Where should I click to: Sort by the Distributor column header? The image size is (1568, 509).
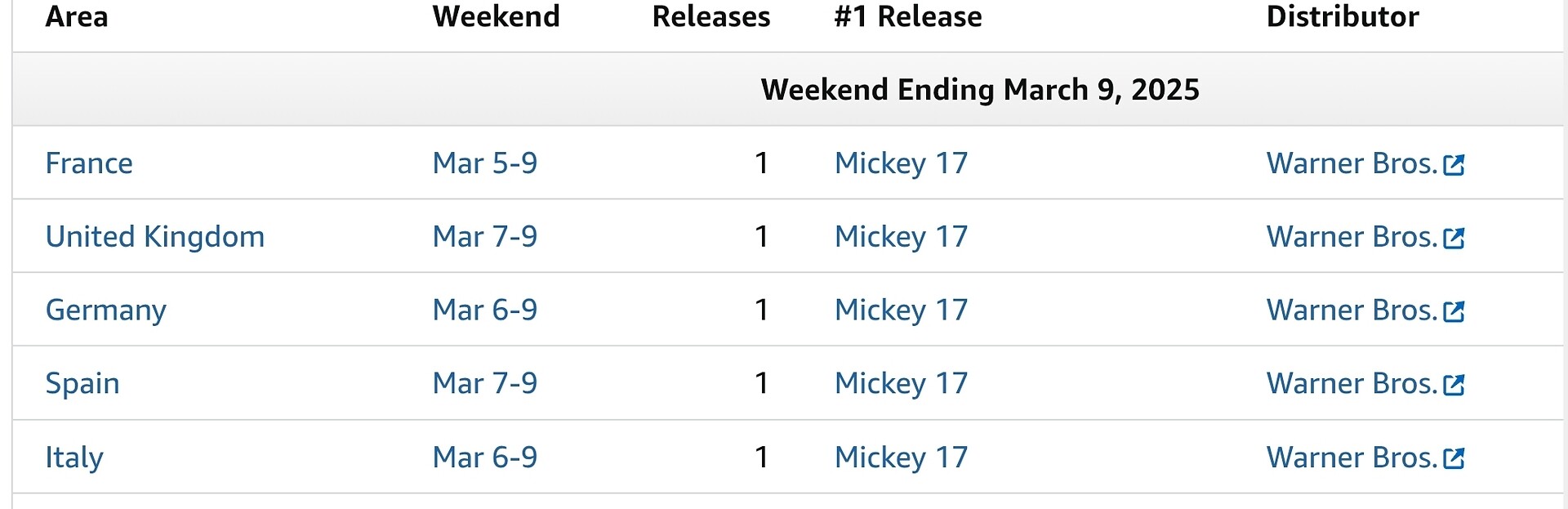click(1343, 16)
